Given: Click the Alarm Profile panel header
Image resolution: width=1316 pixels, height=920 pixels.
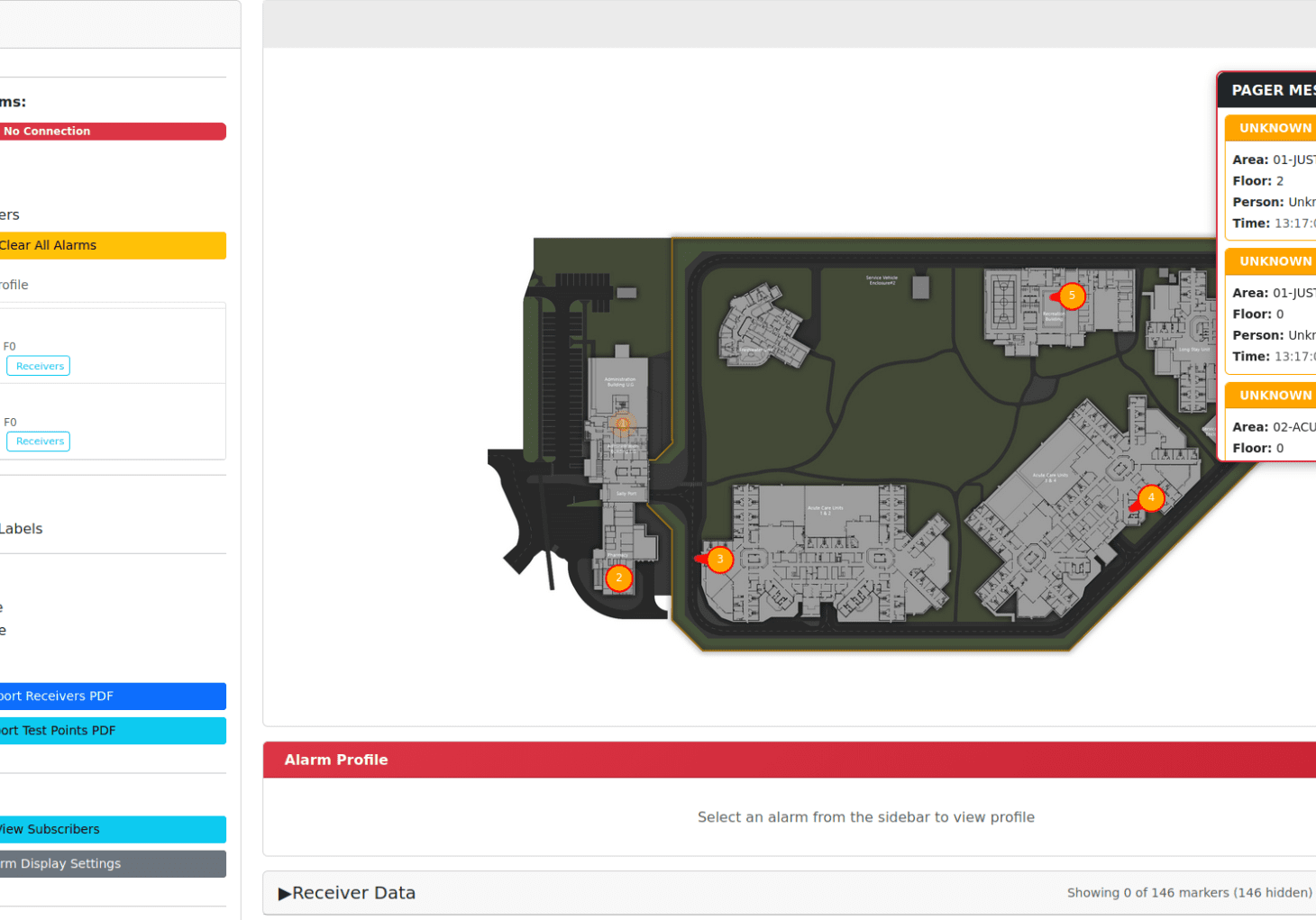Looking at the screenshot, I should (x=790, y=760).
